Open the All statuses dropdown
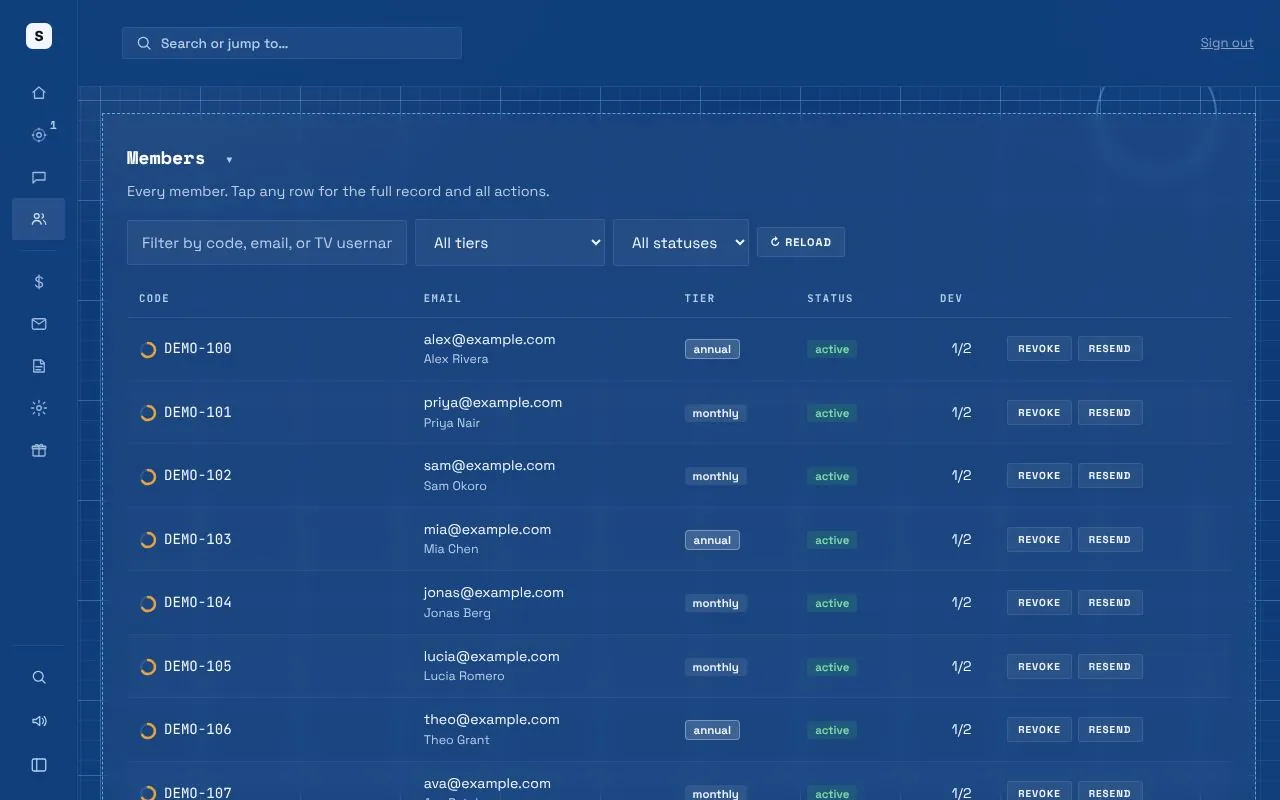The height and width of the screenshot is (800, 1280). coord(681,242)
